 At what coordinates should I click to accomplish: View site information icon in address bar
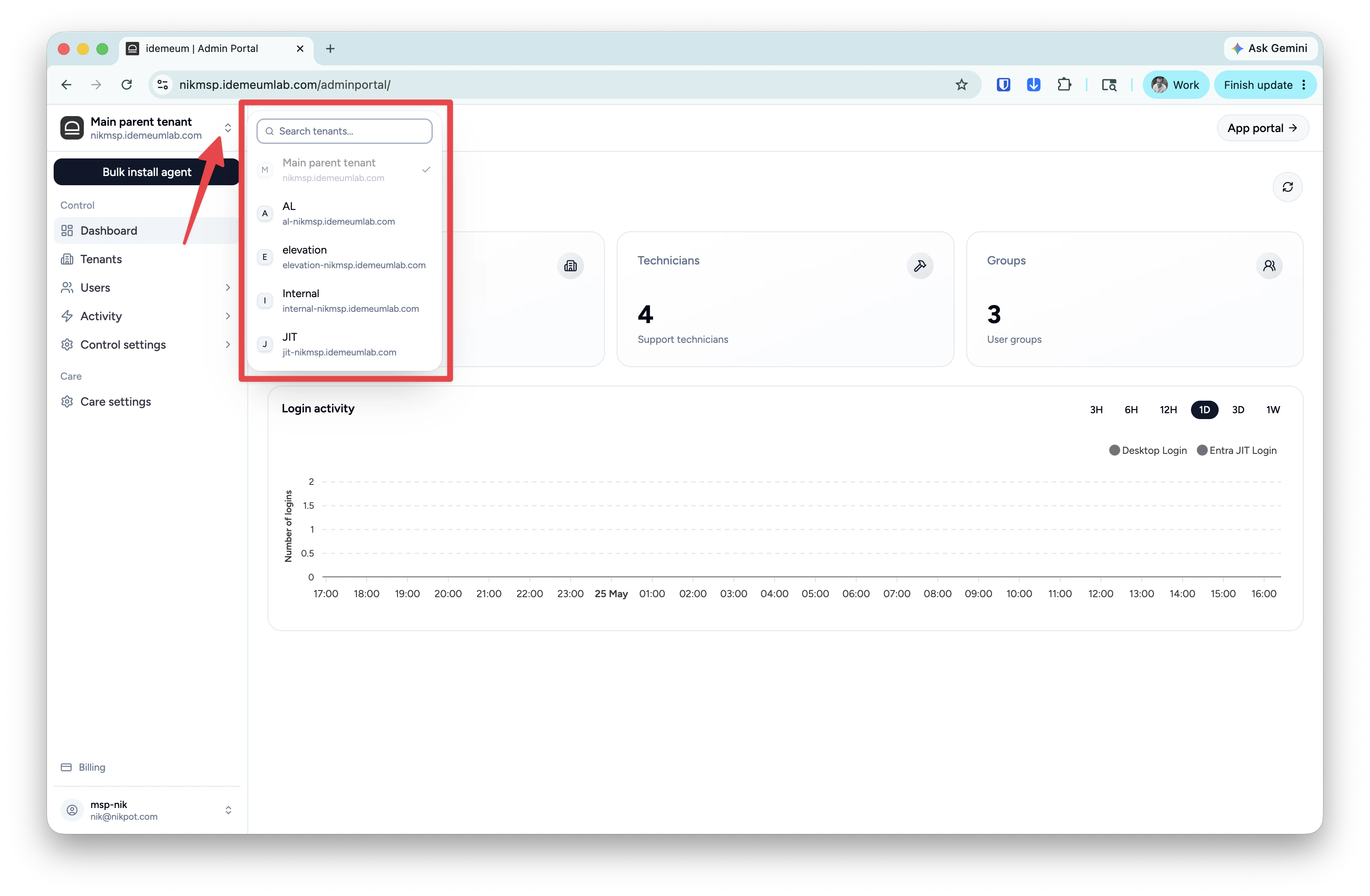pyautogui.click(x=163, y=85)
